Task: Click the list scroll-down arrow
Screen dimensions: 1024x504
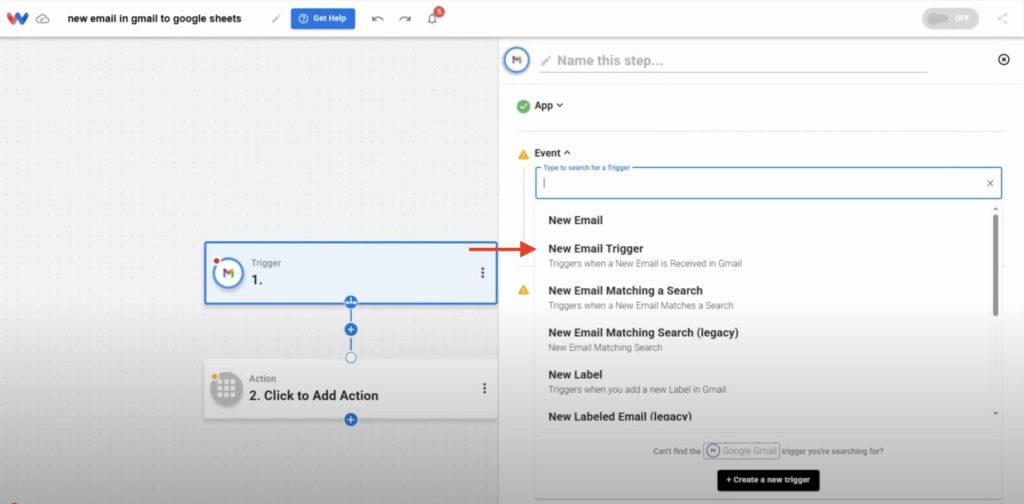Action: tap(995, 413)
